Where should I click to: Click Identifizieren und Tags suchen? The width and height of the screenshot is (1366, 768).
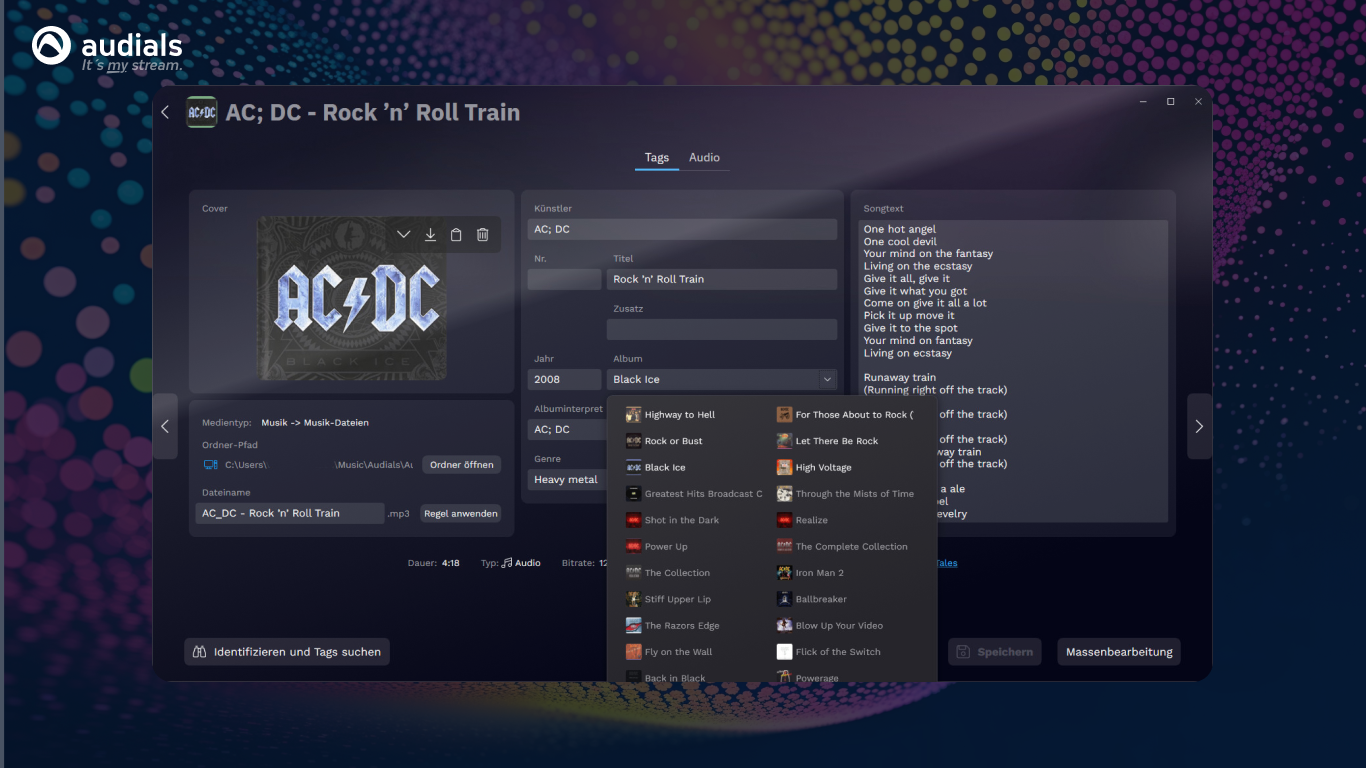pos(287,652)
